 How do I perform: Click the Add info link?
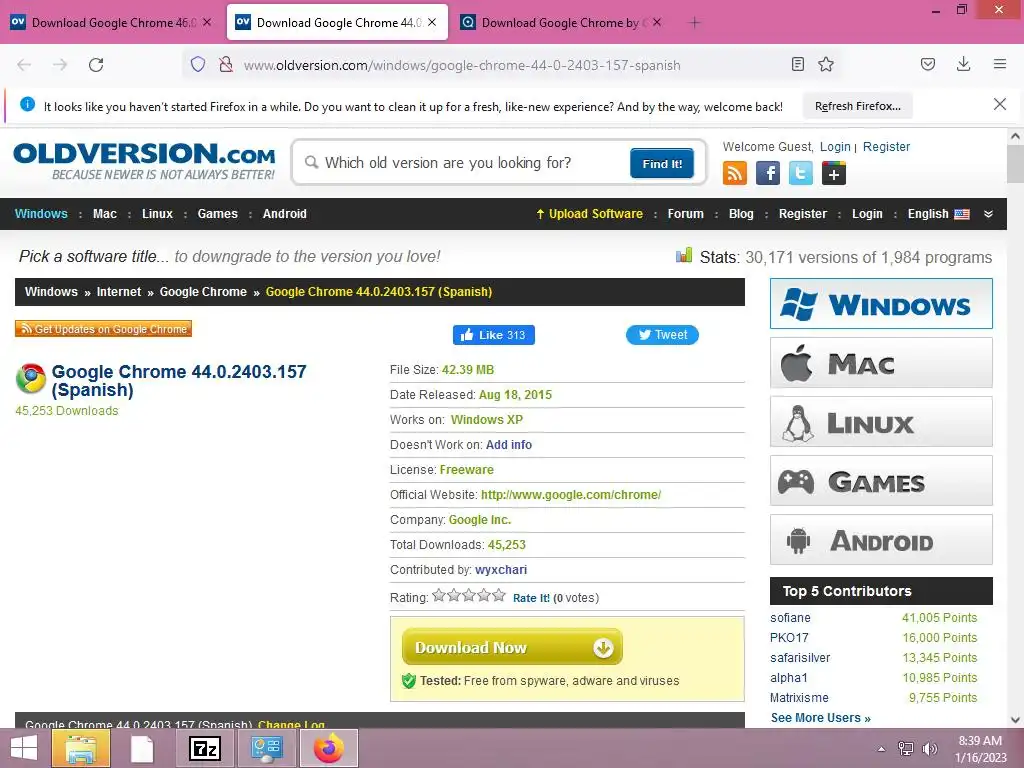tap(509, 445)
